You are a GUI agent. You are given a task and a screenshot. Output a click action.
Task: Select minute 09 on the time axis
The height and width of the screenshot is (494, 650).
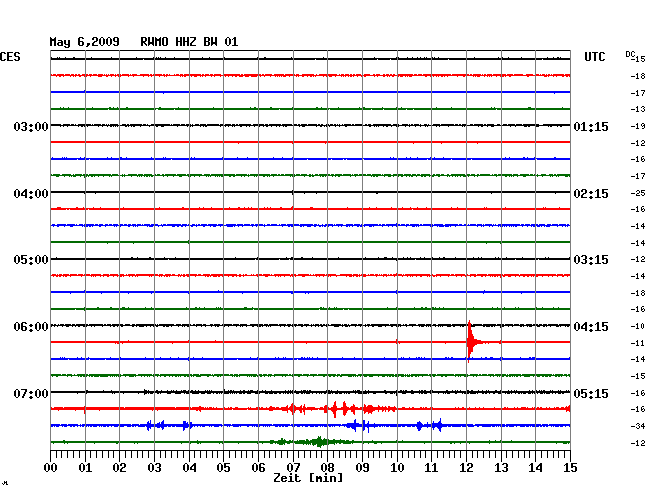coord(362,467)
